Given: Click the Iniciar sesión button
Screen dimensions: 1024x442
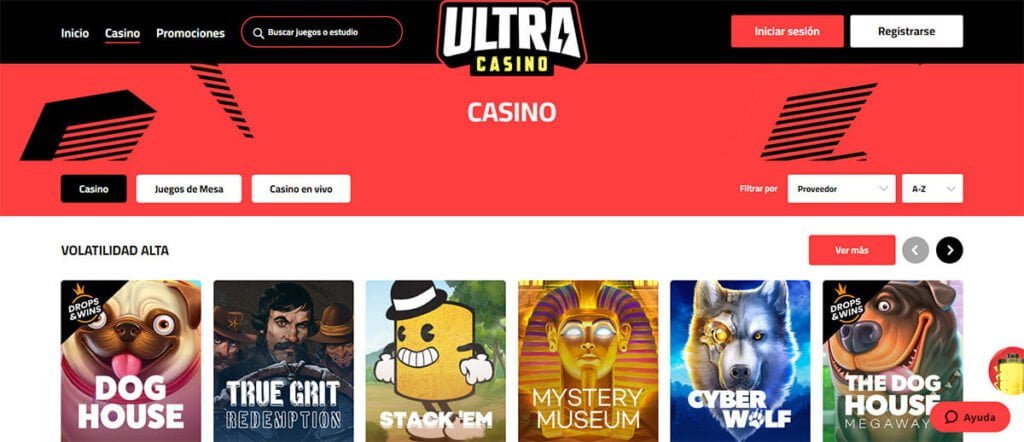Looking at the screenshot, I should click(x=787, y=31).
